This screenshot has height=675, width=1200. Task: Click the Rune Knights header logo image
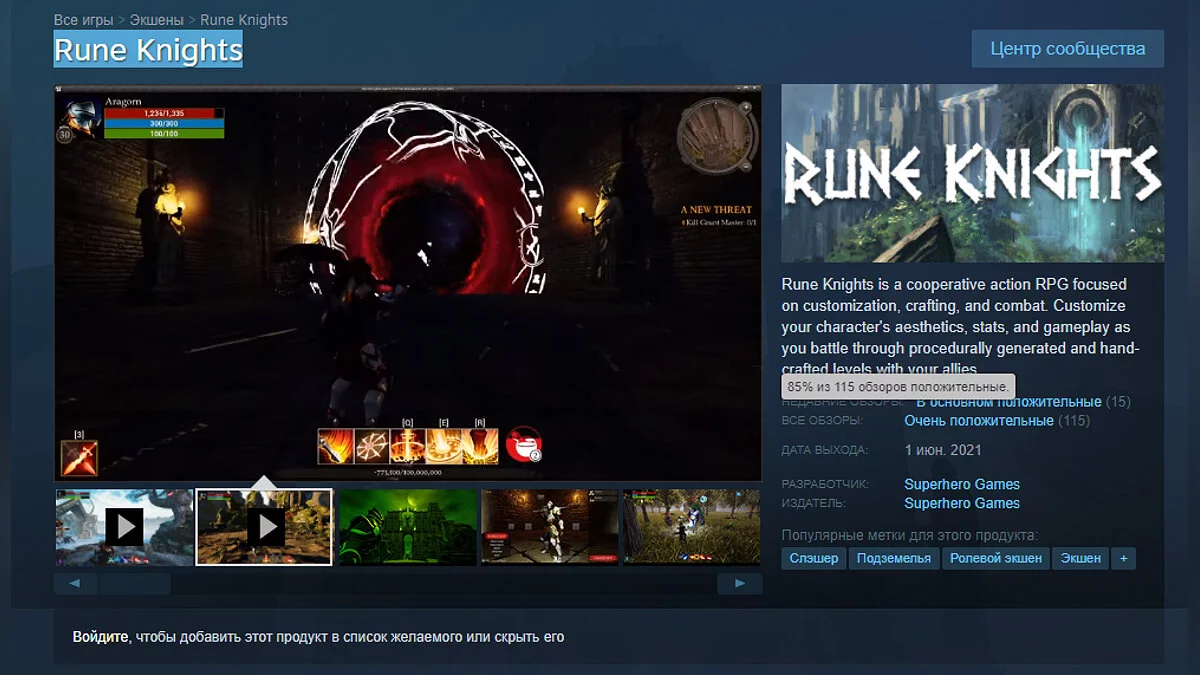[972, 173]
